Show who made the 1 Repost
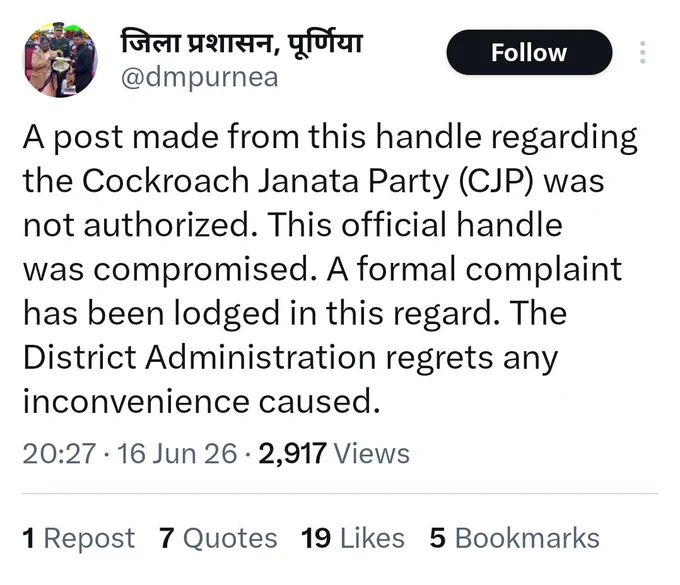The image size is (680, 585). [78, 538]
